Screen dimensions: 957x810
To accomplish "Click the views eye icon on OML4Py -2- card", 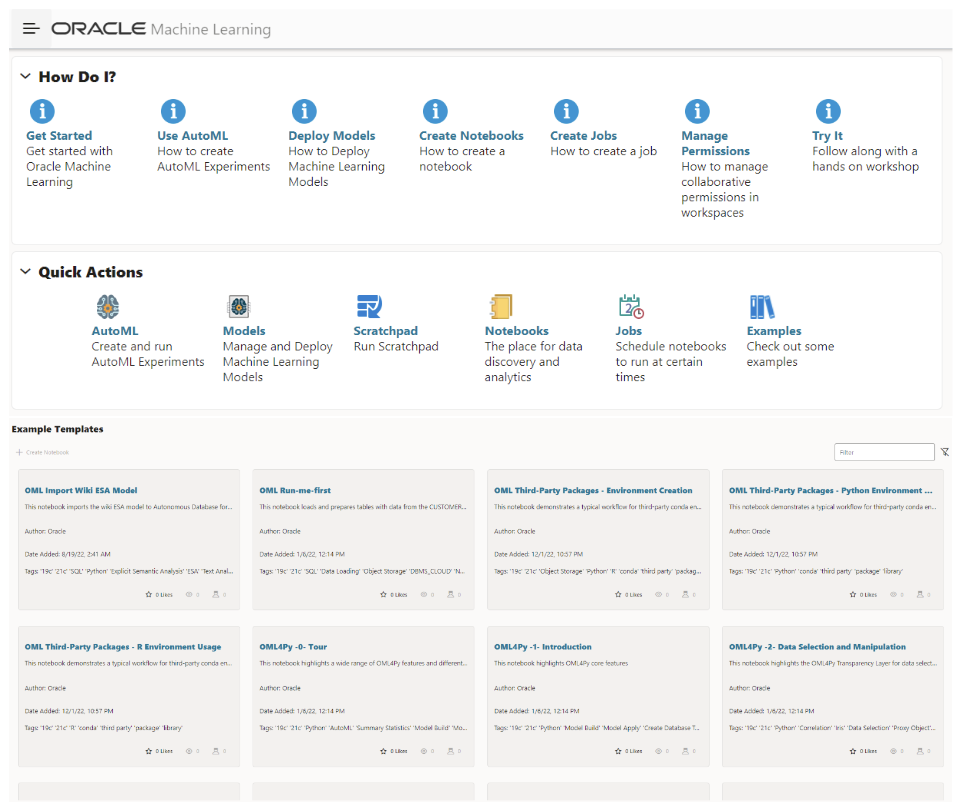I will [x=894, y=751].
